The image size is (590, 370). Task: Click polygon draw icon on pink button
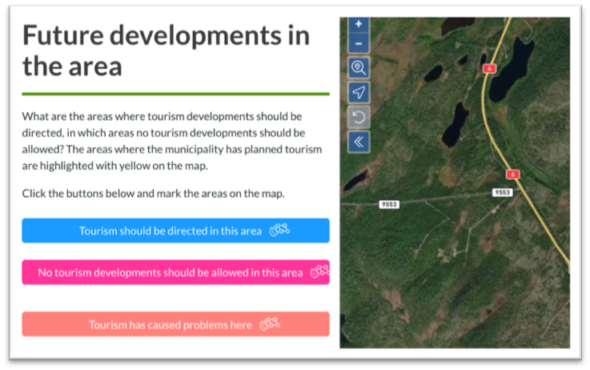point(320,271)
